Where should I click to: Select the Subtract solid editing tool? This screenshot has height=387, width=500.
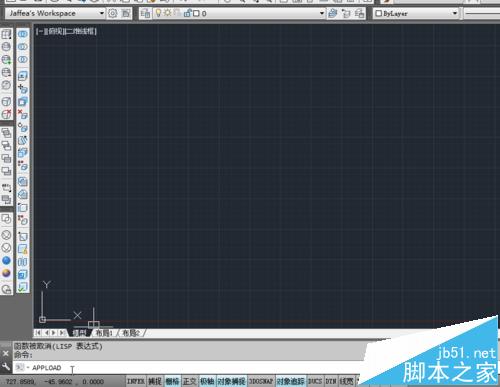(23, 47)
